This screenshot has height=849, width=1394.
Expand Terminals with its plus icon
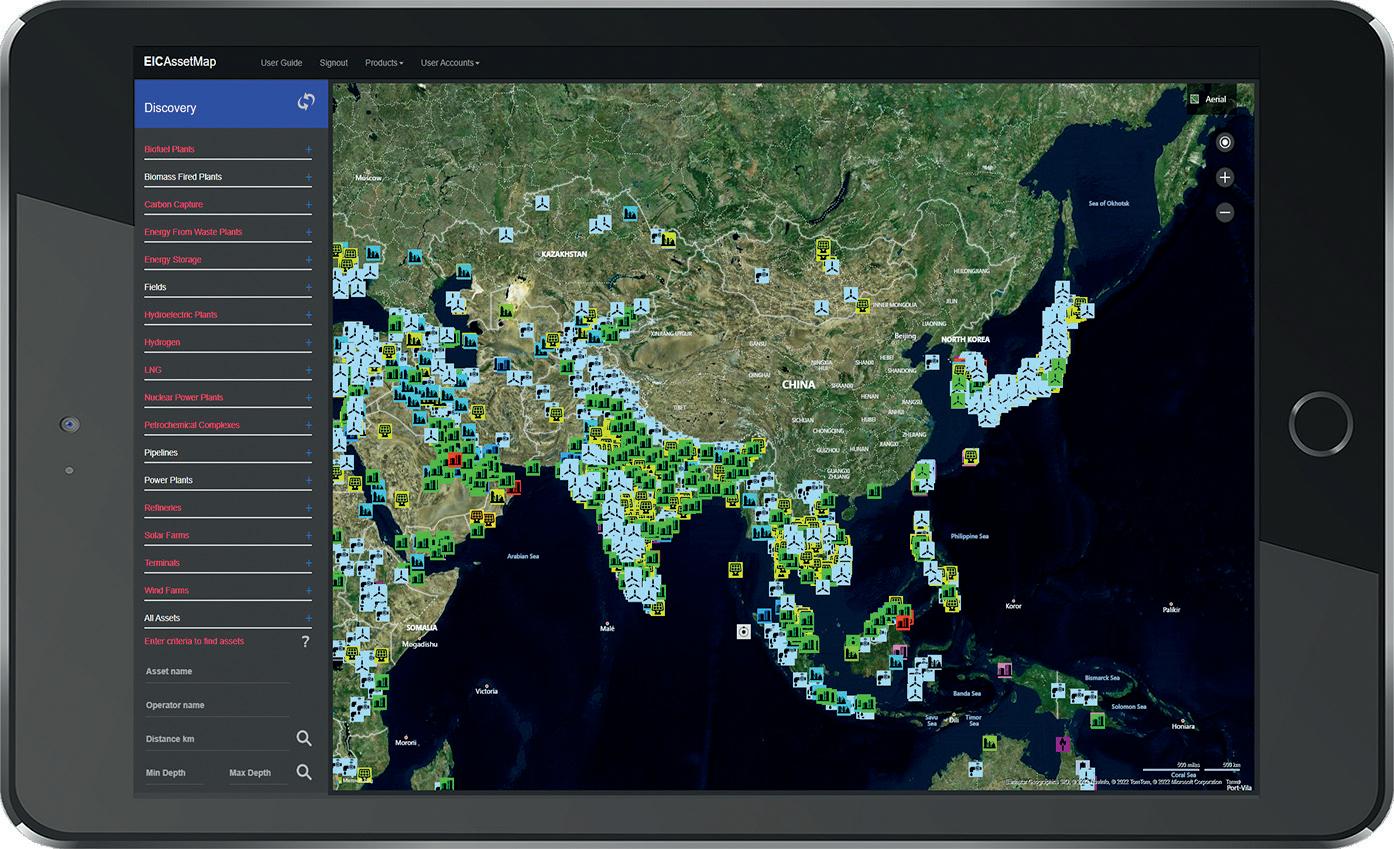click(308, 563)
